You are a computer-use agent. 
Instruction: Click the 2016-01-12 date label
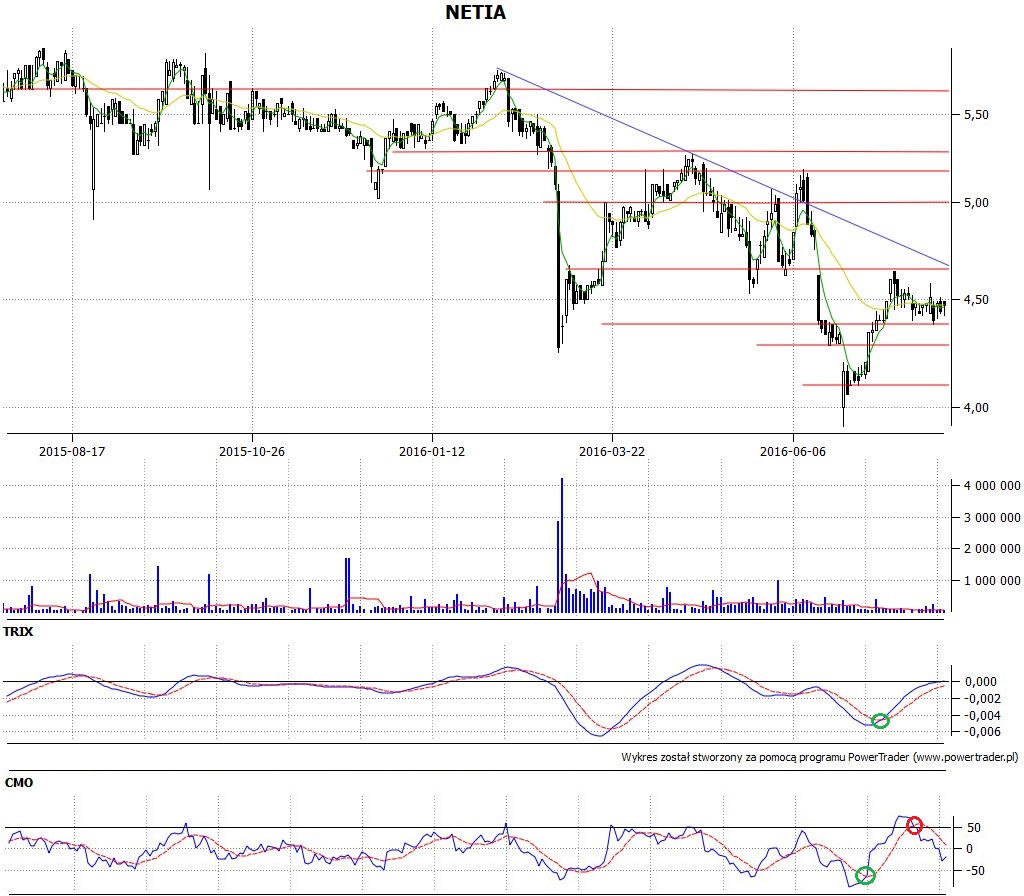pyautogui.click(x=432, y=451)
